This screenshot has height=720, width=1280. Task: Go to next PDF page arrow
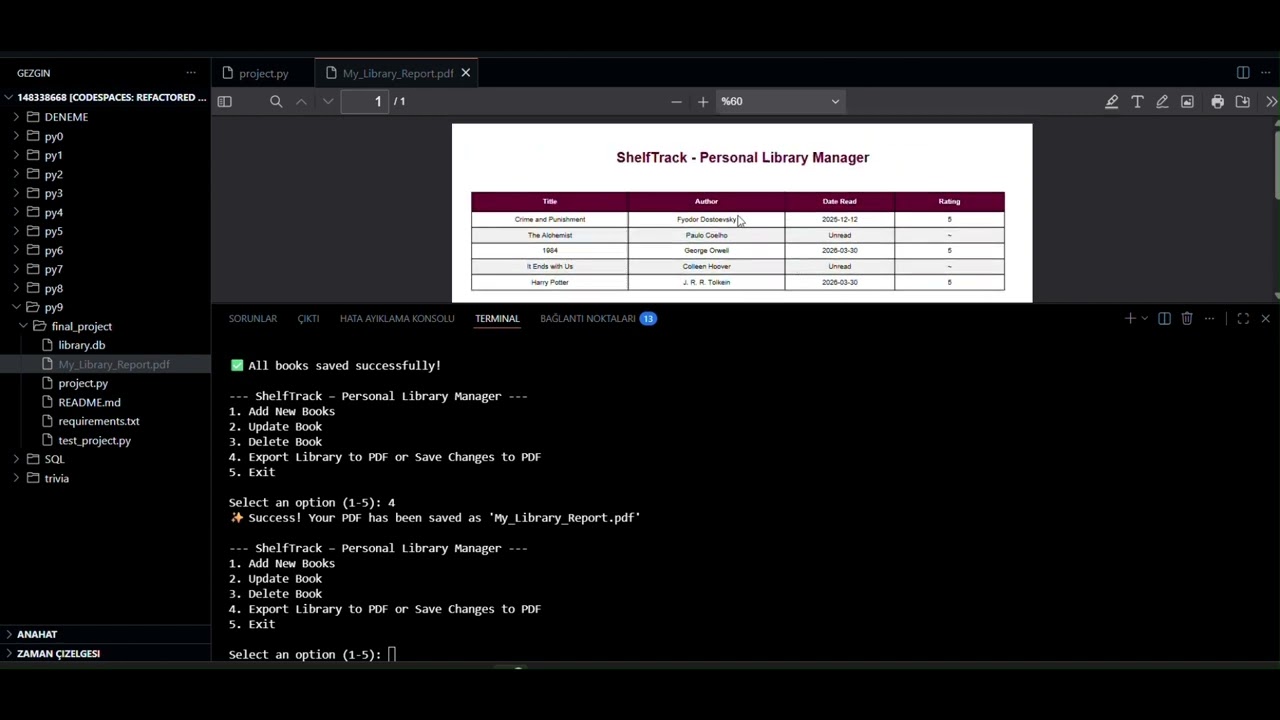328,101
